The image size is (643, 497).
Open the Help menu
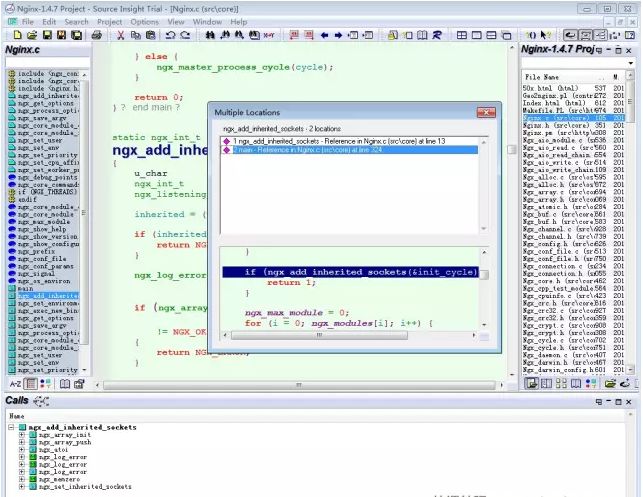238,22
